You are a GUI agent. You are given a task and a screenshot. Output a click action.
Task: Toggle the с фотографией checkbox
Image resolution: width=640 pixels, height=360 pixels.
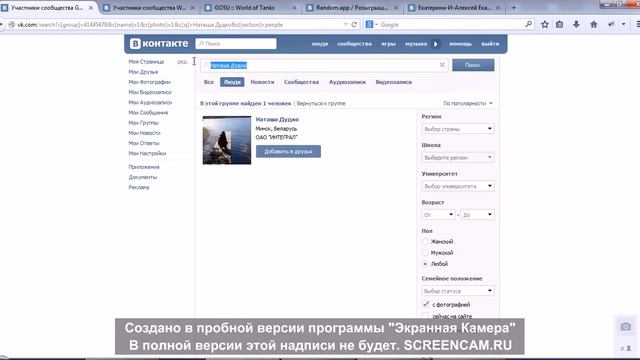(425, 304)
